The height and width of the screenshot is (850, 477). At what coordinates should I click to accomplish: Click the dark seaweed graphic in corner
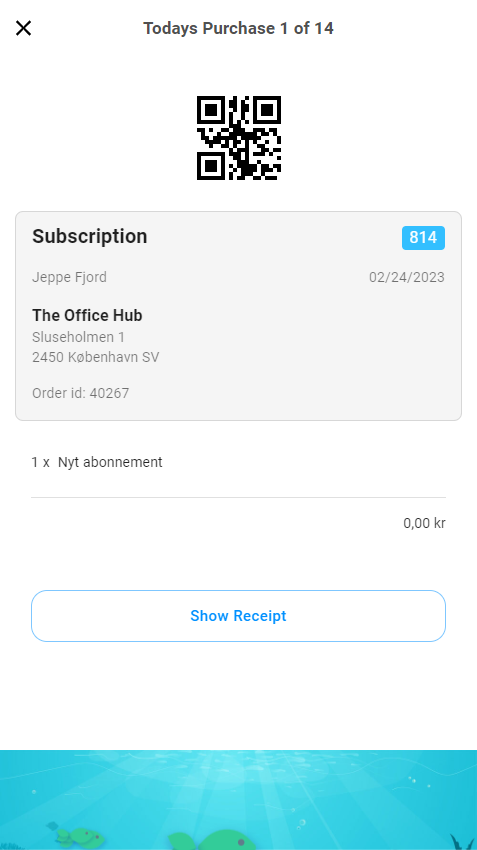coord(462,842)
